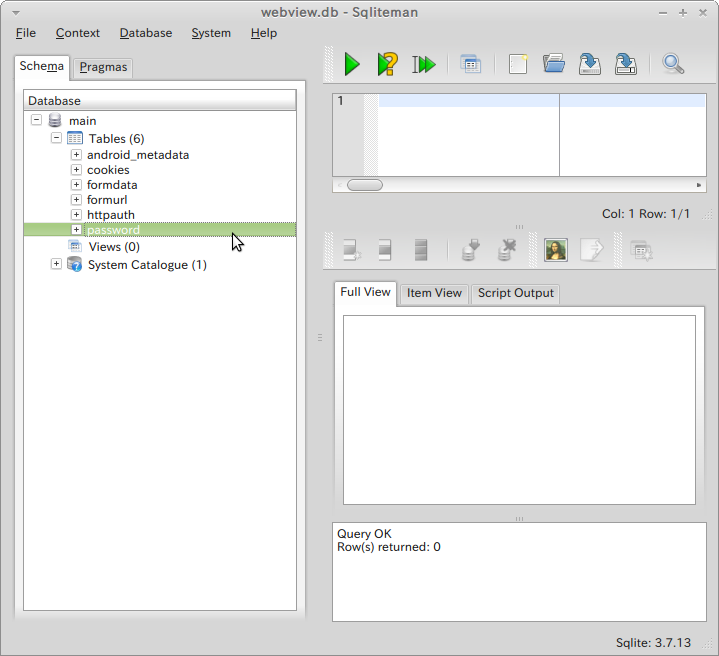The image size is (719, 656).
Task: Open SQL script folder icon
Action: pos(554,64)
